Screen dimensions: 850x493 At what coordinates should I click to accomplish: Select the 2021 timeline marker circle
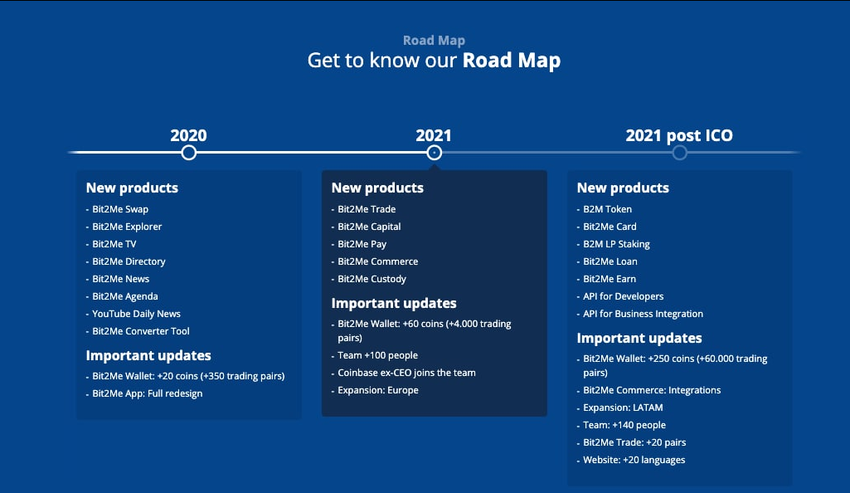coord(434,153)
